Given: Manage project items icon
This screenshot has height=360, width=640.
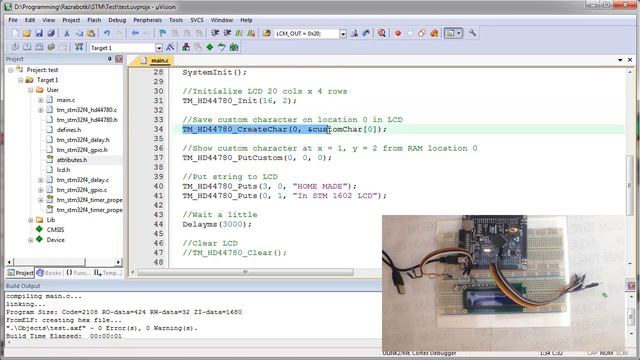Looking at the screenshot, I should pyautogui.click(x=186, y=47).
